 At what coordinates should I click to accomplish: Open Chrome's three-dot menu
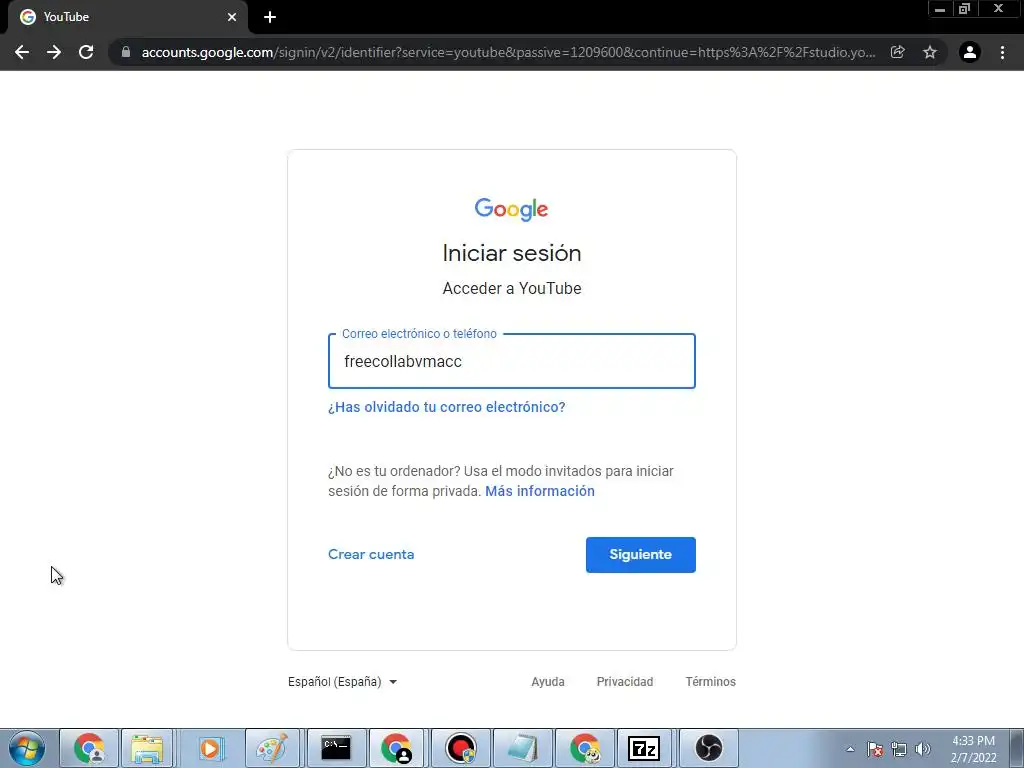pos(1002,52)
